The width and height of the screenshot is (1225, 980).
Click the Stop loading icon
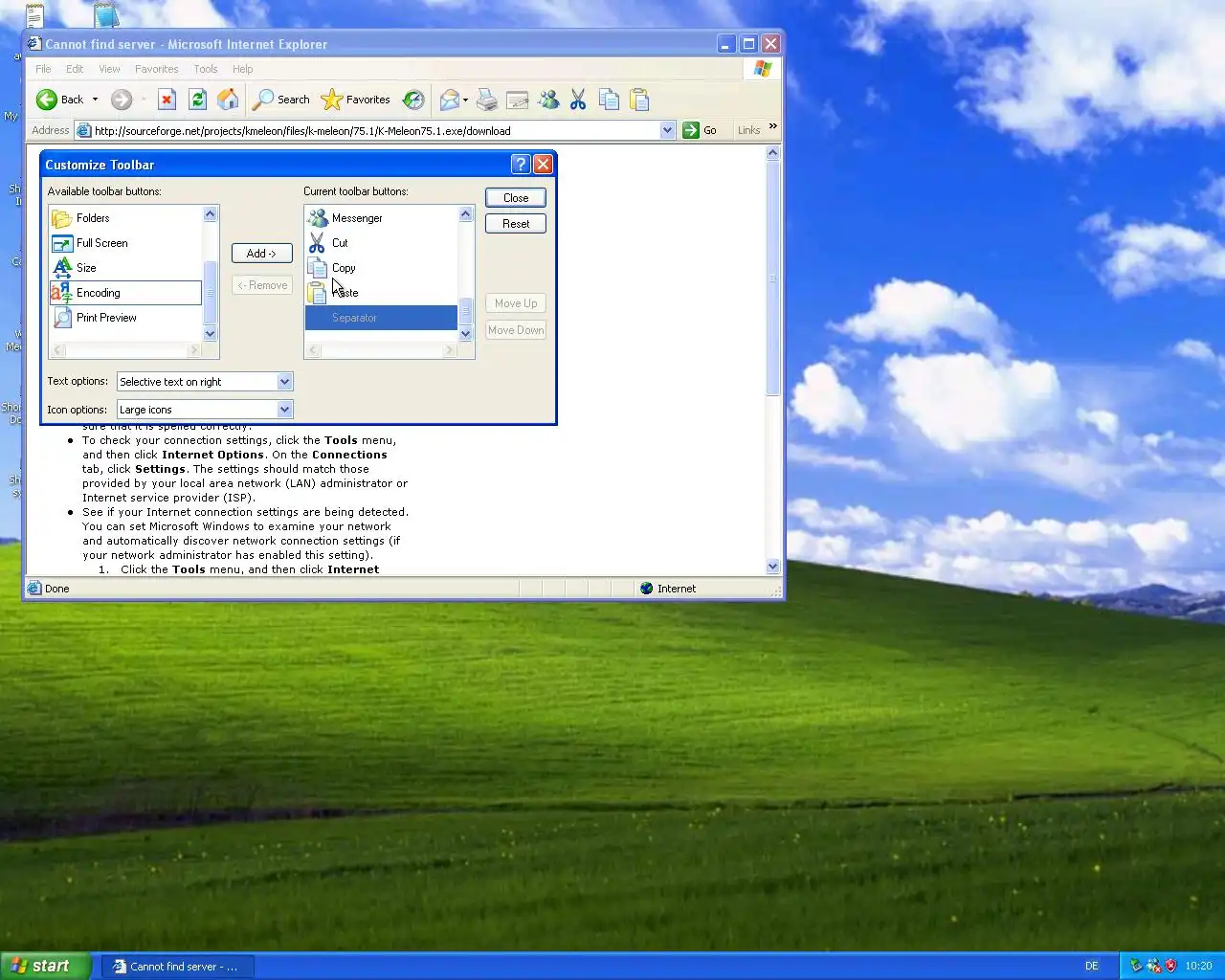pyautogui.click(x=167, y=100)
